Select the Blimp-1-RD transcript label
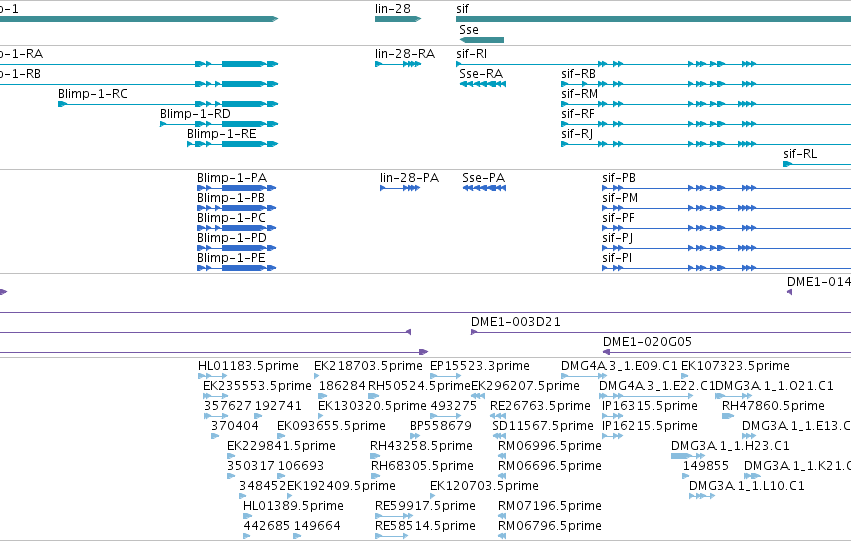This screenshot has height=541, width=851. pos(195,114)
